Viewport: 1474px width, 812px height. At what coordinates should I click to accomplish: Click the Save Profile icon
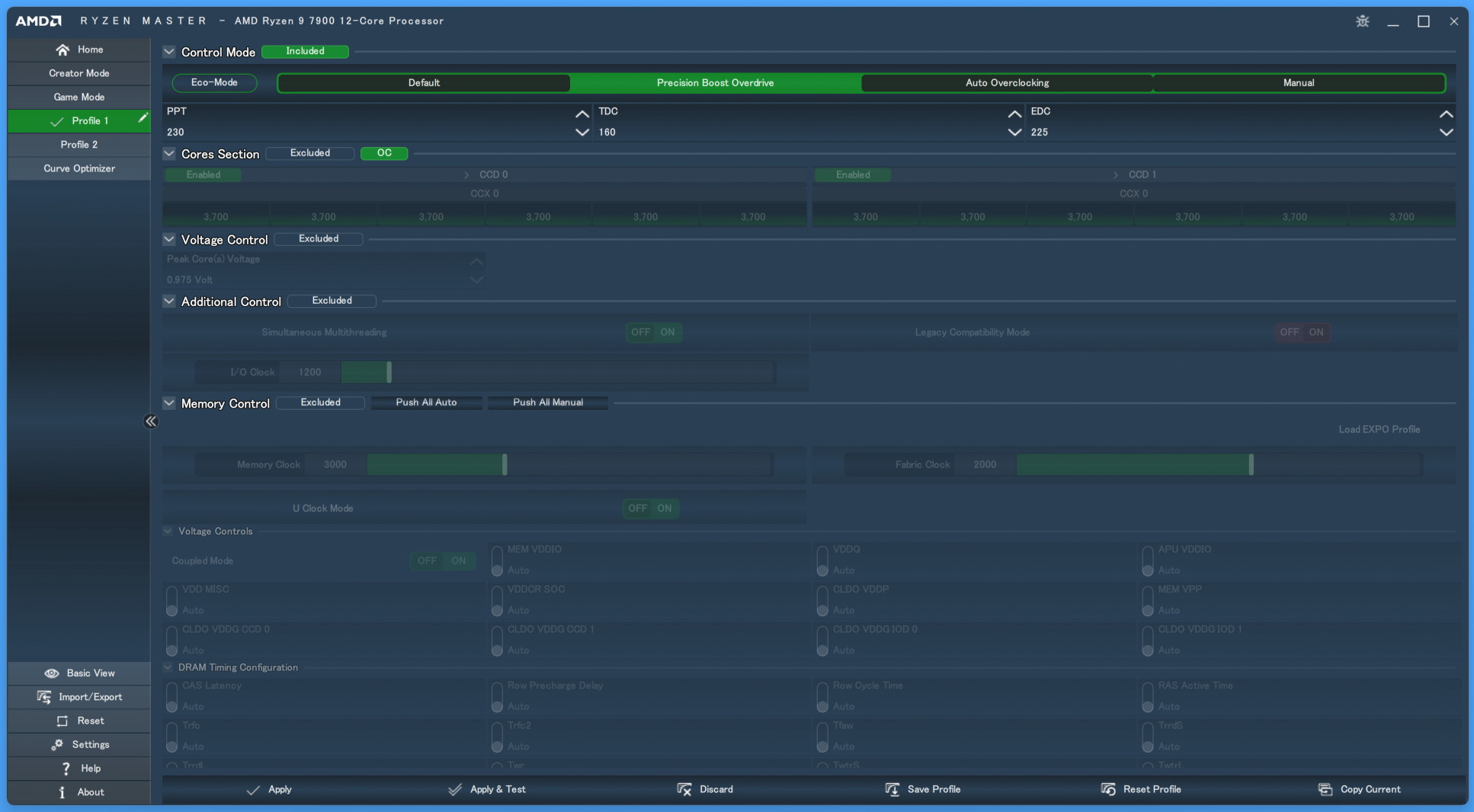pyautogui.click(x=892, y=789)
